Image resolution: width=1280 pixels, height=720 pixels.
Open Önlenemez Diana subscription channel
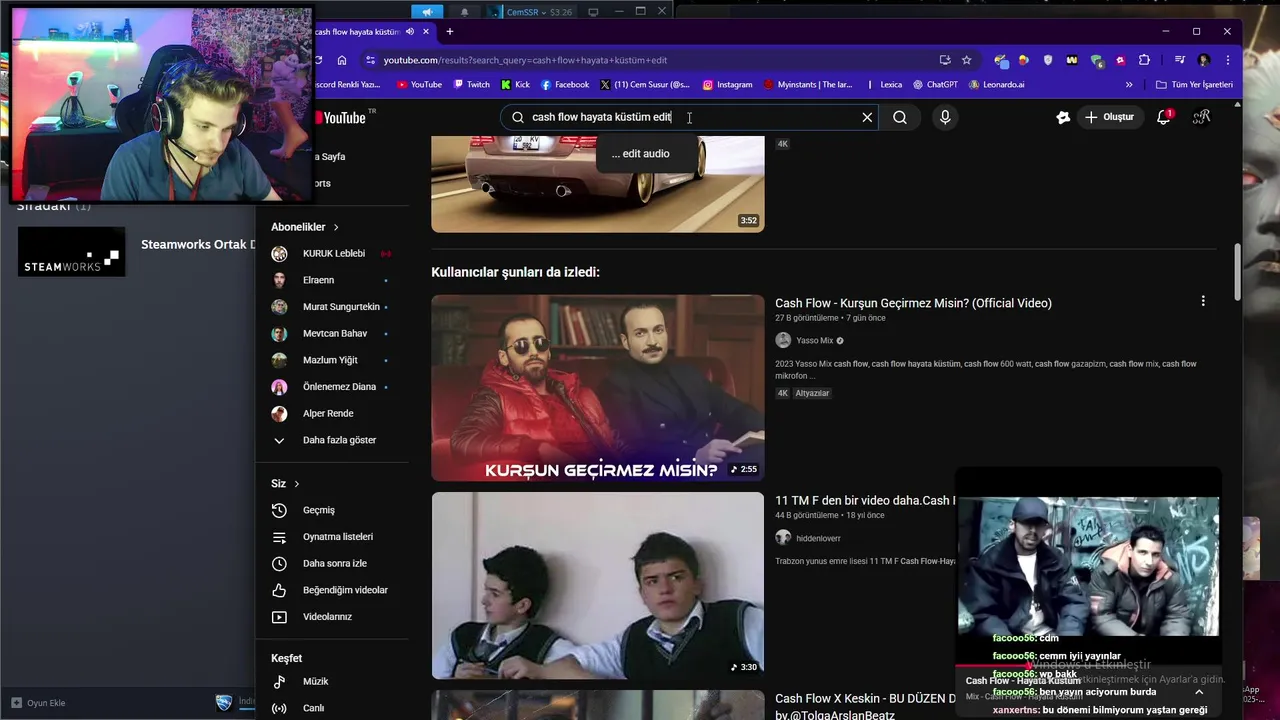(x=339, y=387)
